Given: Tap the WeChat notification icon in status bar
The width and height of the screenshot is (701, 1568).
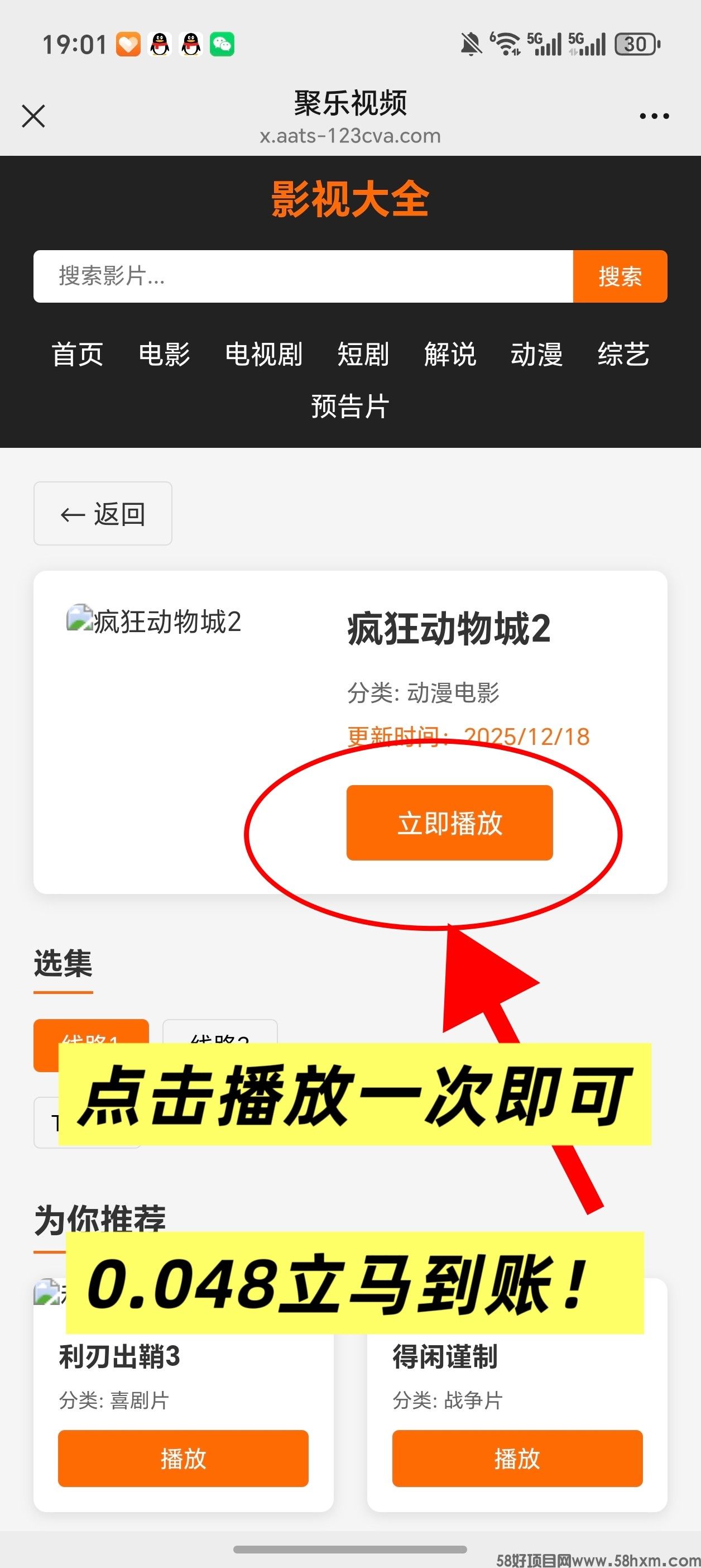Looking at the screenshot, I should coord(222,45).
